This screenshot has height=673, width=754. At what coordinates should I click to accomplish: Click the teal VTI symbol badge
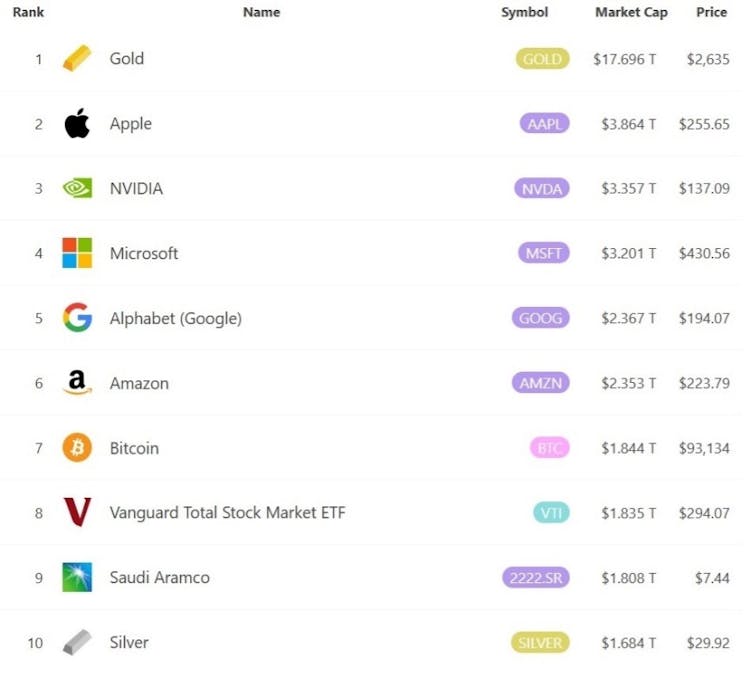[551, 512]
